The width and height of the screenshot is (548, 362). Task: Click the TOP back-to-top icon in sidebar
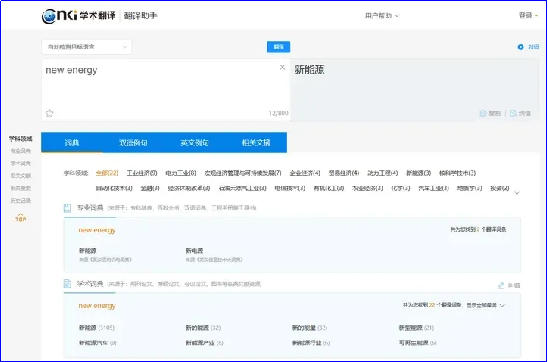click(21, 218)
